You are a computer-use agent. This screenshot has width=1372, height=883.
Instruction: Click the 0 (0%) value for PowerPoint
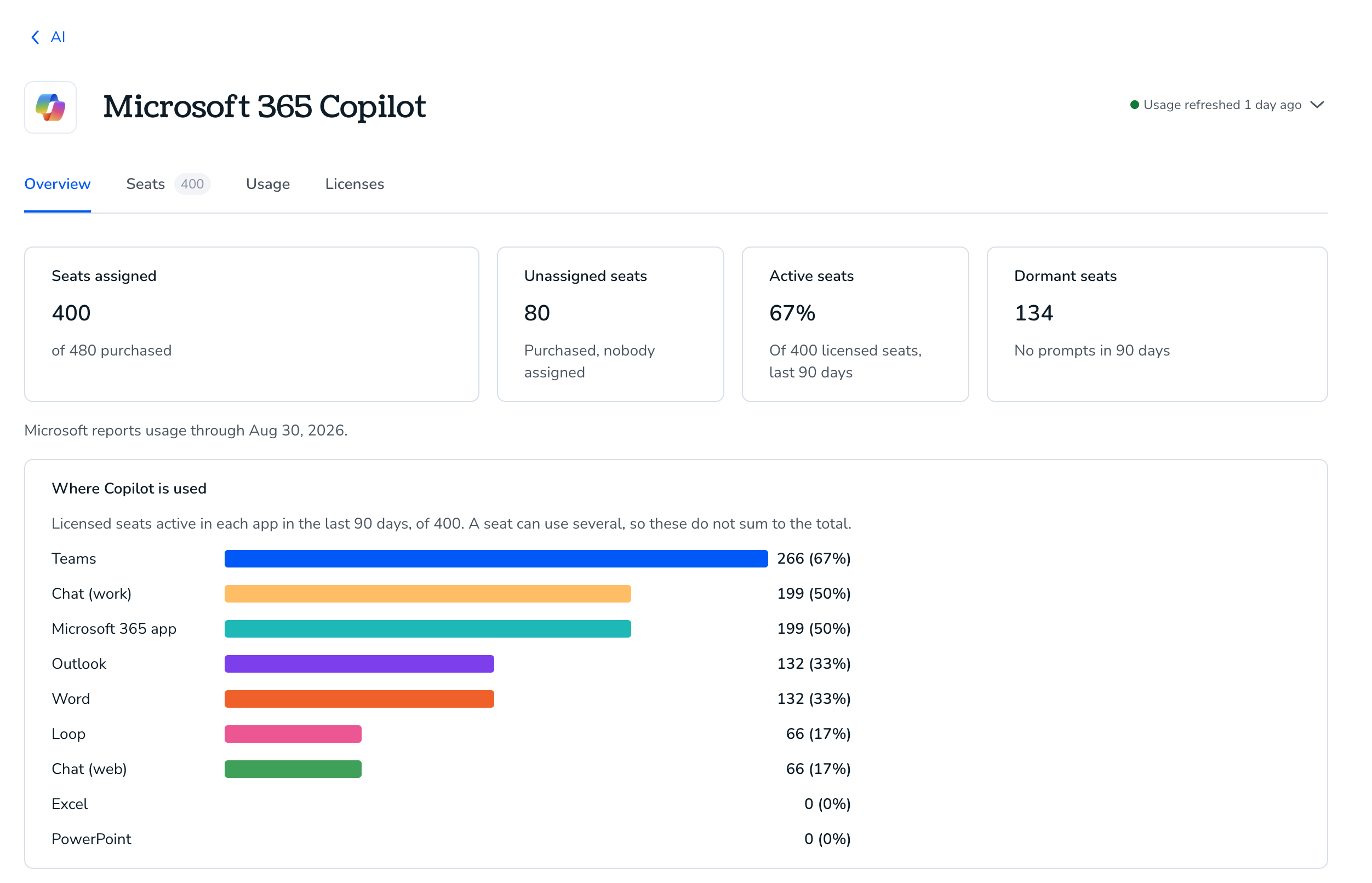[x=828, y=839]
